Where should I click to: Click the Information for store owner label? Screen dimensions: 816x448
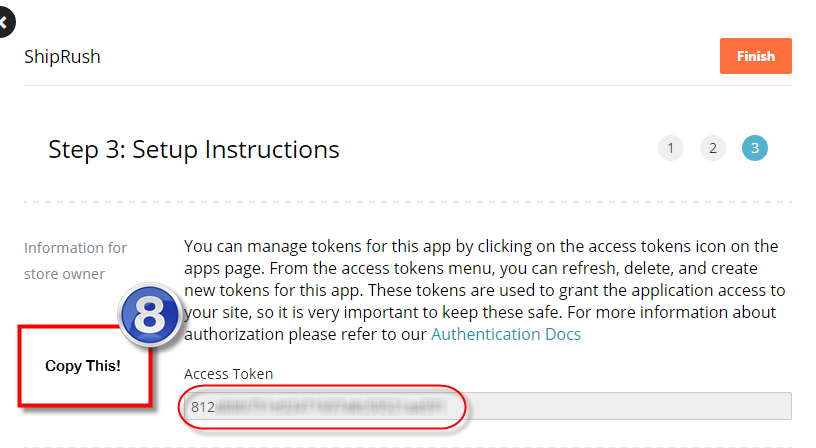click(75, 261)
